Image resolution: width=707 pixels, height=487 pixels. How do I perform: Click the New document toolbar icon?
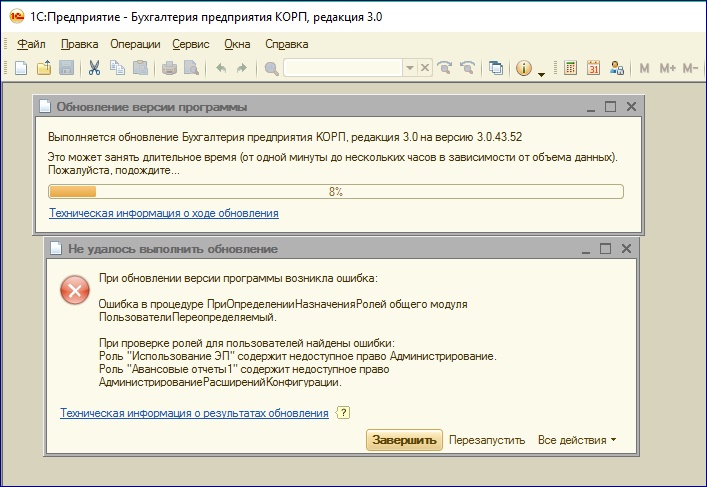20,68
